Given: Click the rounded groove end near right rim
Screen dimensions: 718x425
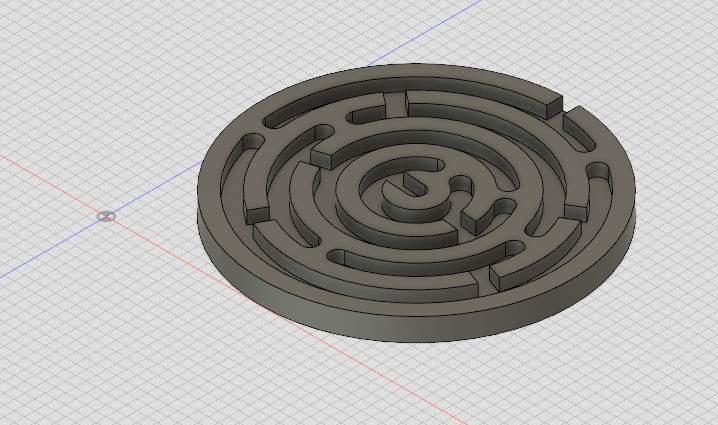Looking at the screenshot, I should (x=597, y=171).
